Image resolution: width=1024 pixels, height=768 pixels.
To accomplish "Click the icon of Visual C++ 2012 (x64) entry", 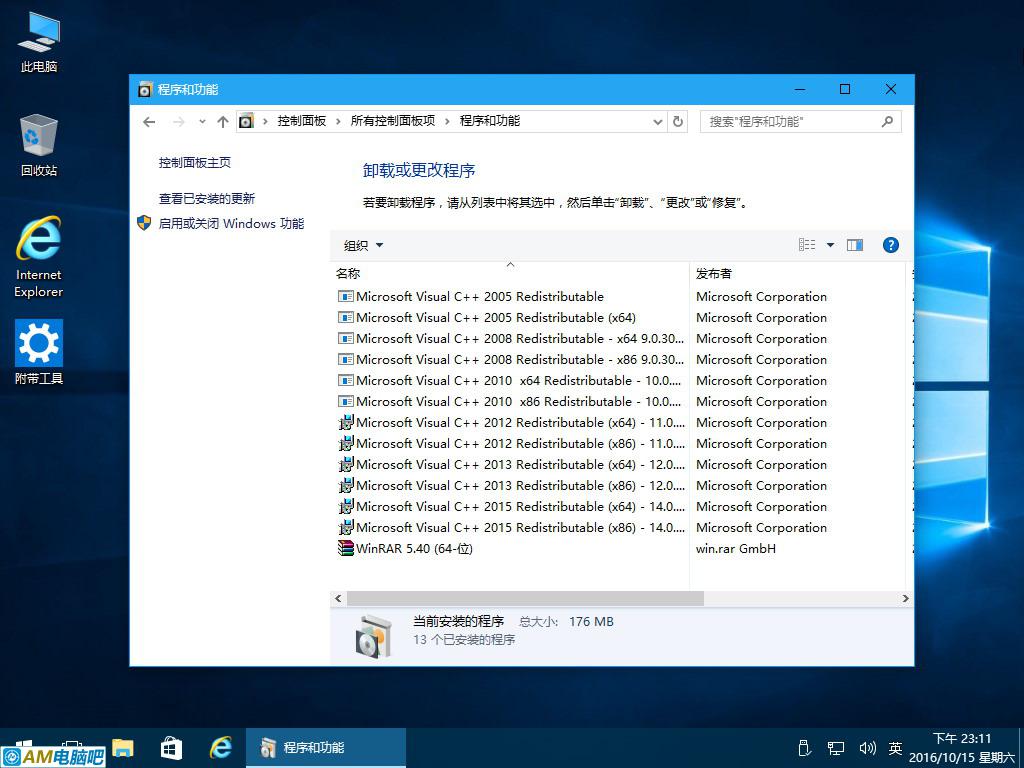I will point(345,423).
